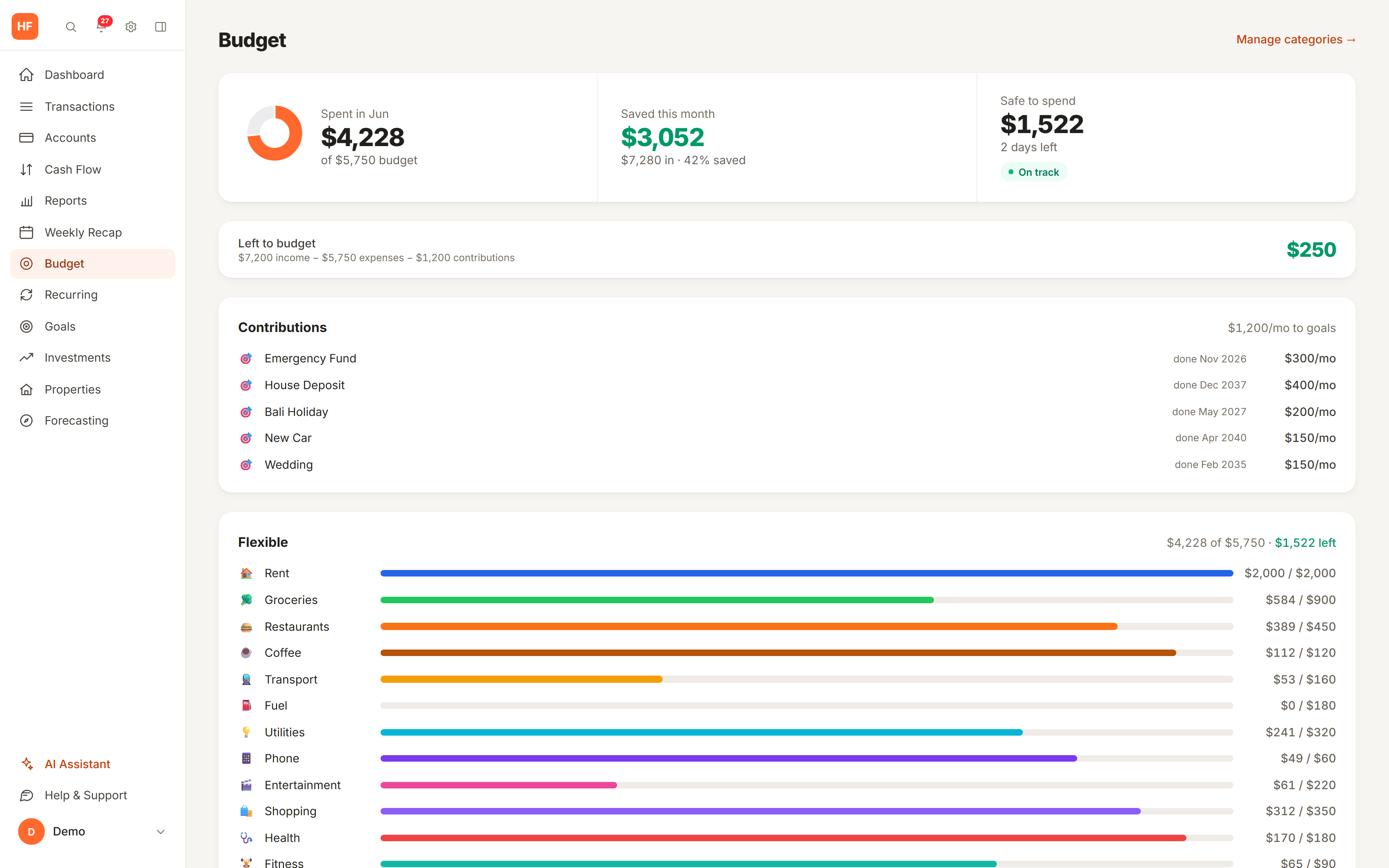Viewport: 1389px width, 868px height.
Task: Click the Reports bar chart icon
Action: [26, 201]
